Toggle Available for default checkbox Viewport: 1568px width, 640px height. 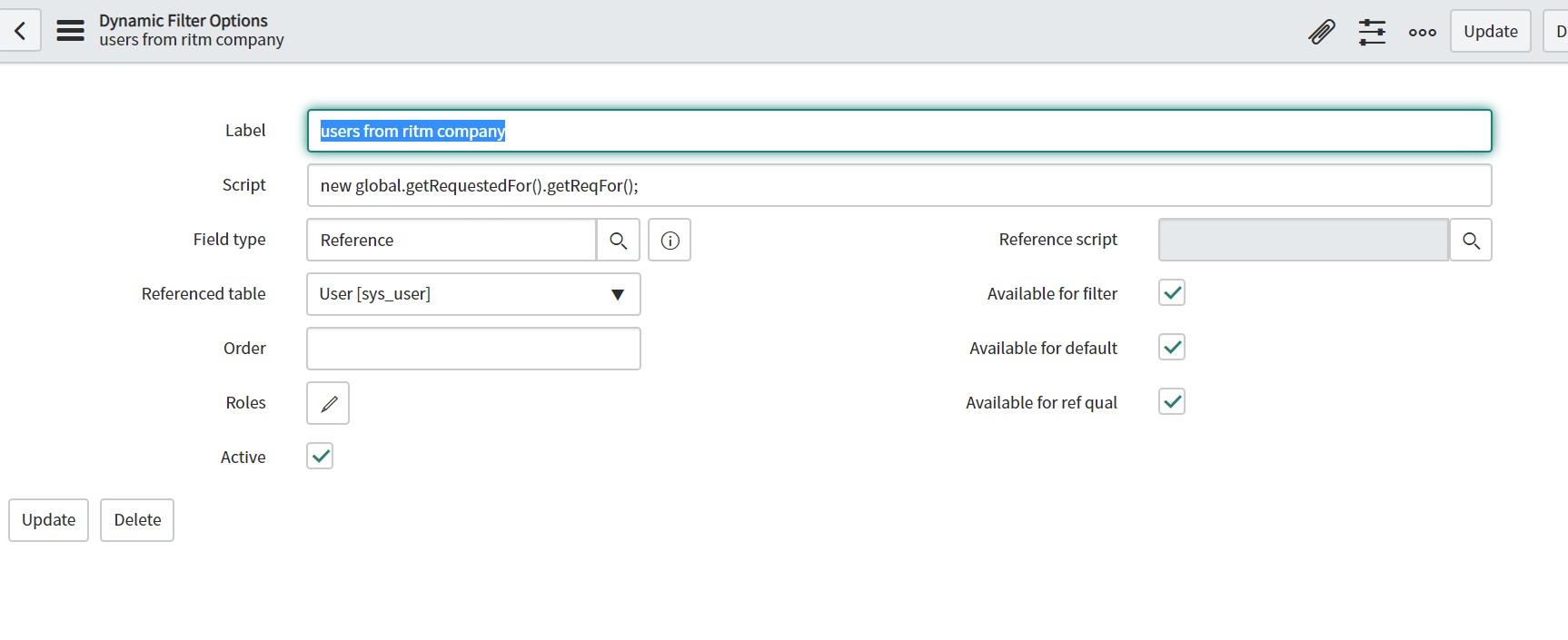tap(1172, 347)
